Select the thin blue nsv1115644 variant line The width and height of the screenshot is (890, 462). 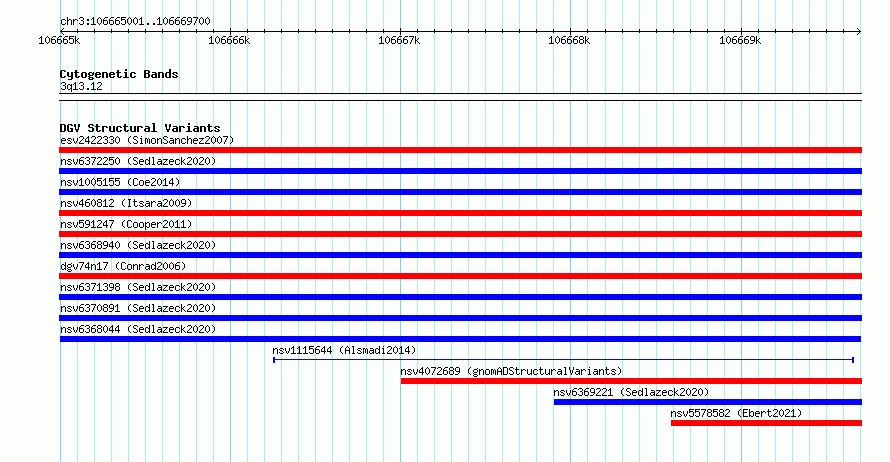[564, 360]
